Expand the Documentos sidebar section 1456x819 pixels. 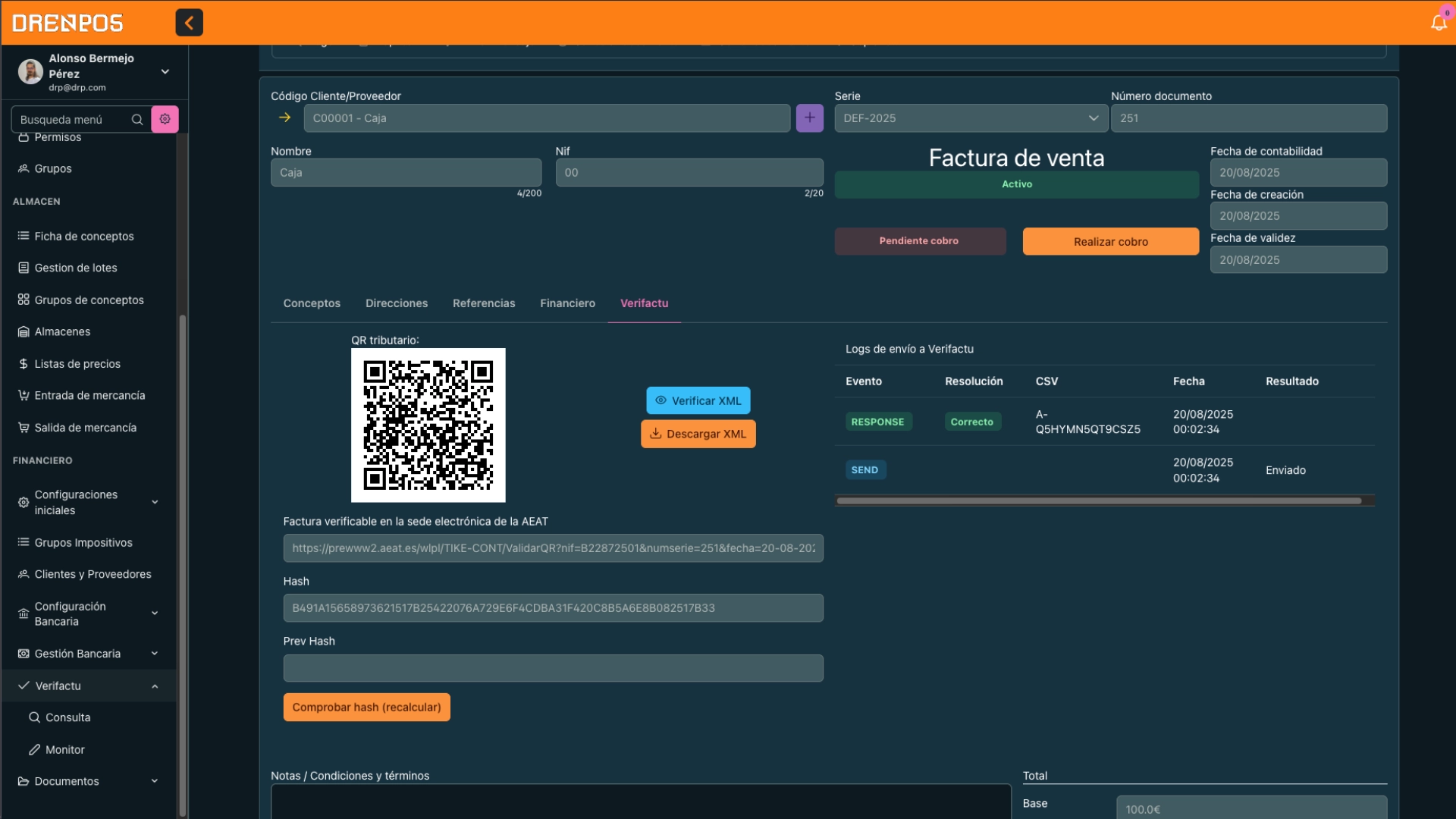[x=155, y=781]
